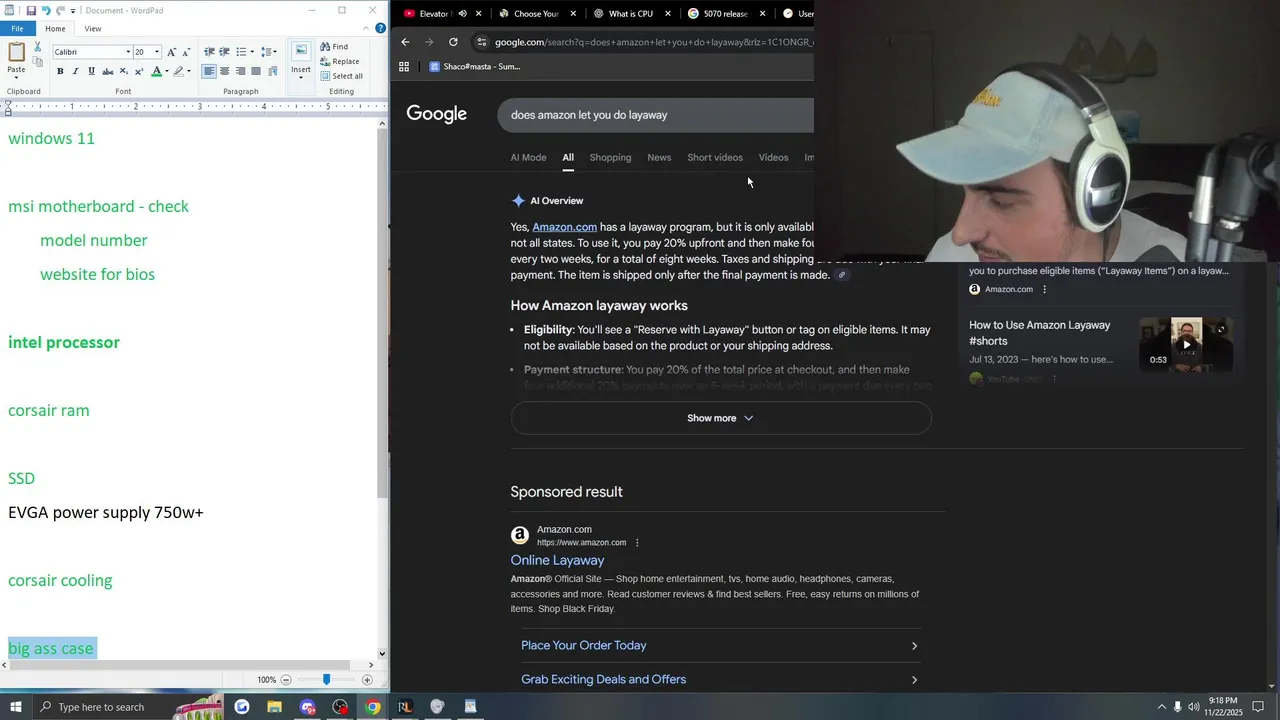Click the Redo icon in WordPad toolbar
This screenshot has height=720, width=1280.
point(60,10)
